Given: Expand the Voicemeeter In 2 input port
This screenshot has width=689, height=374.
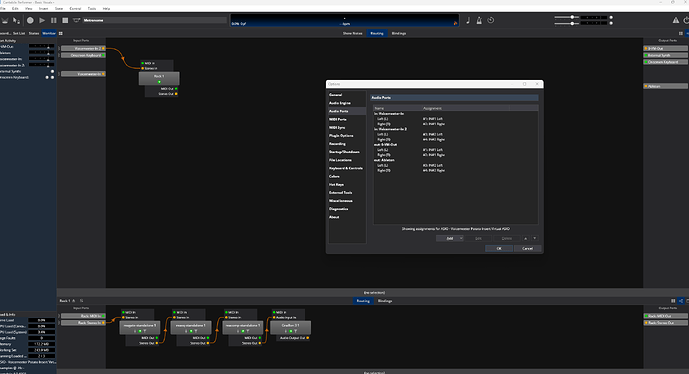Looking at the screenshot, I should [x=59, y=48].
